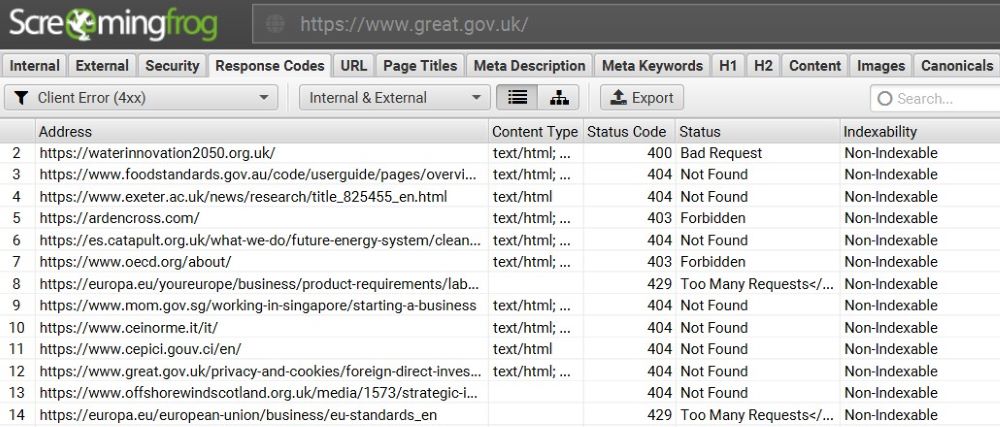Select the es.catapult.org.uk URL row
Screen dimensions: 1000x427
pyautogui.click(x=500, y=240)
